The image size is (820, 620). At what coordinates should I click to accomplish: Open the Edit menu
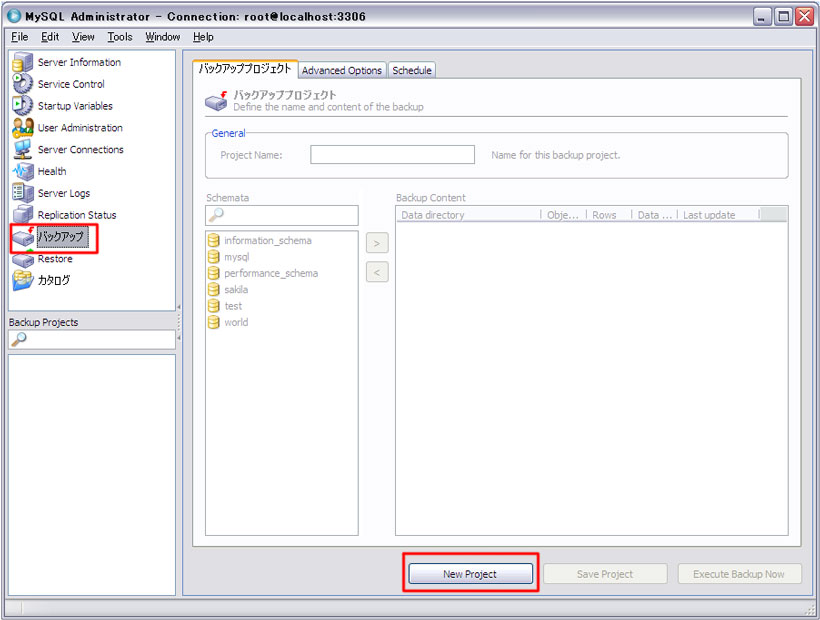[x=50, y=37]
